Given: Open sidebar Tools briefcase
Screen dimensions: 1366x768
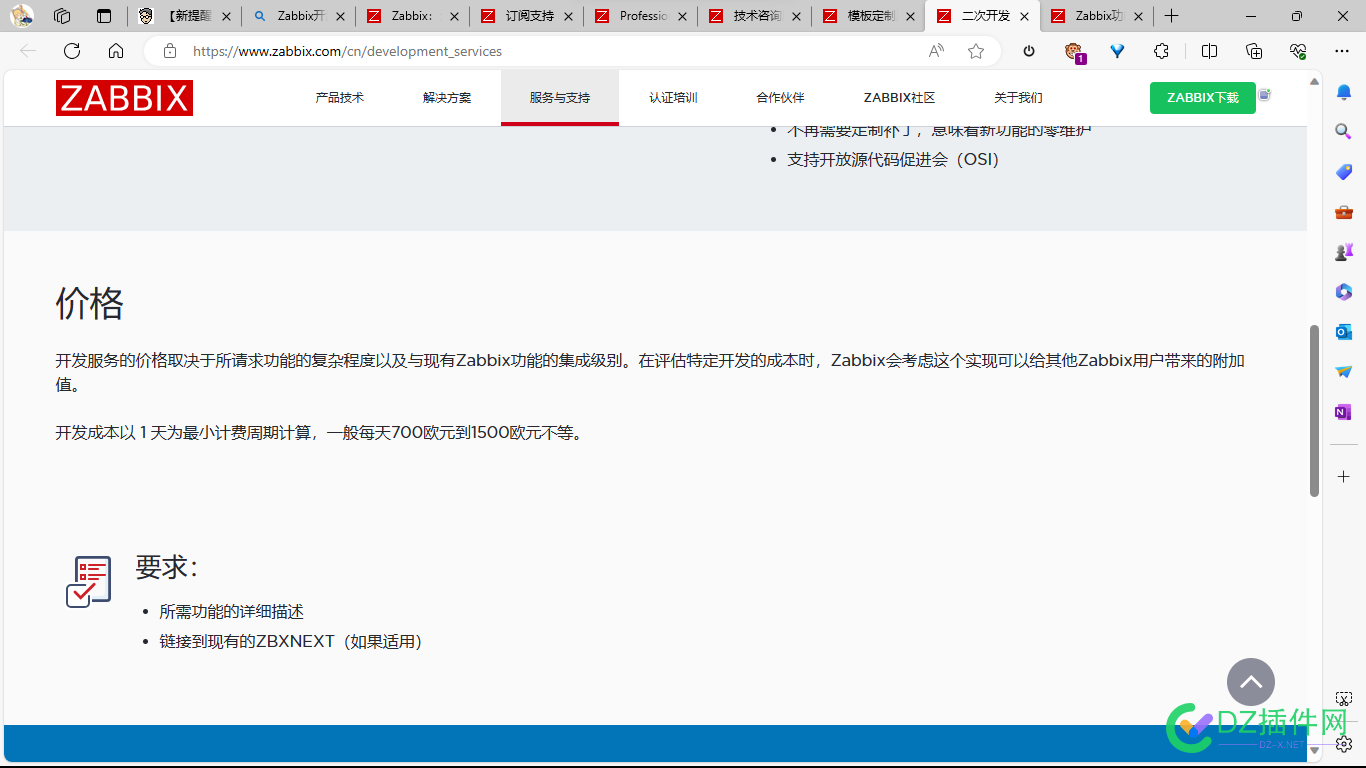Looking at the screenshot, I should [1344, 212].
